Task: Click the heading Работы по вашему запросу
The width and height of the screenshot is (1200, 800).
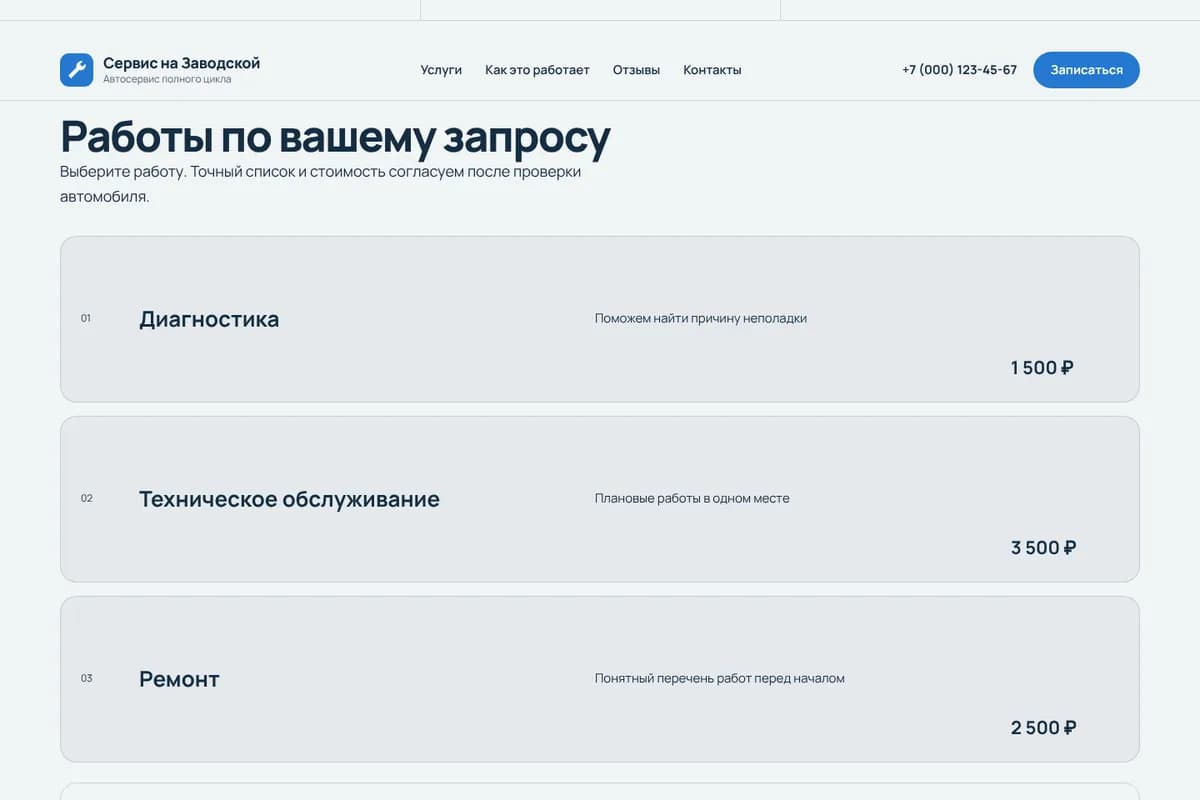Action: pyautogui.click(x=335, y=137)
